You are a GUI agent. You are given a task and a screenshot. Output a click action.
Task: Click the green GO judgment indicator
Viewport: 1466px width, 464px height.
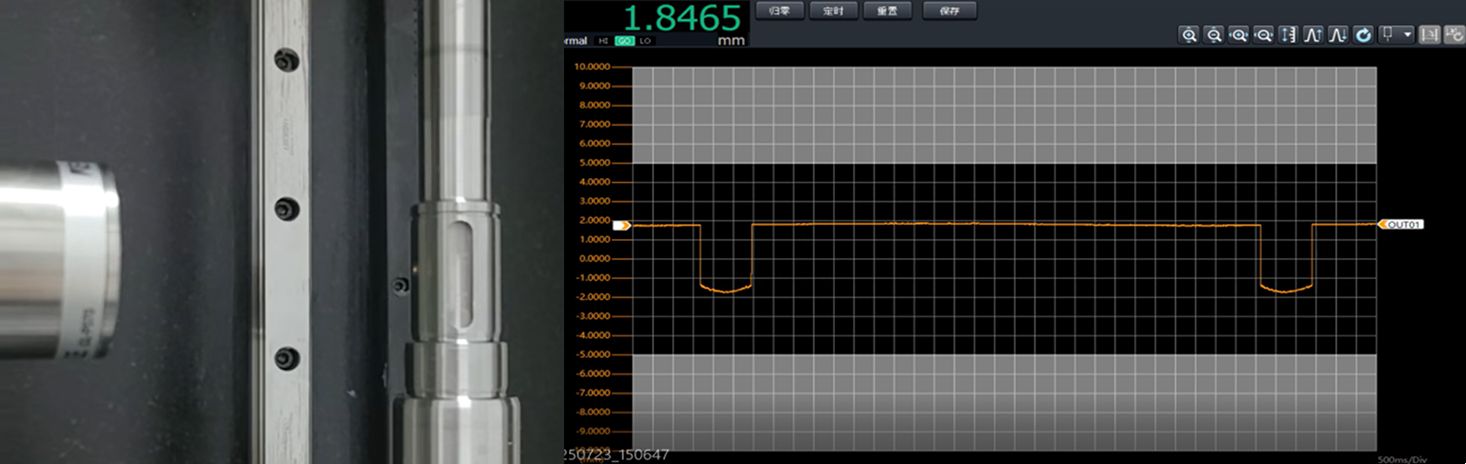(624, 41)
